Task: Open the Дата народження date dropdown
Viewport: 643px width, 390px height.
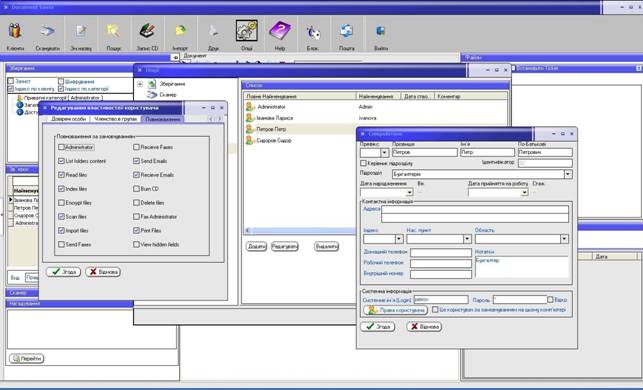Action: tap(409, 192)
